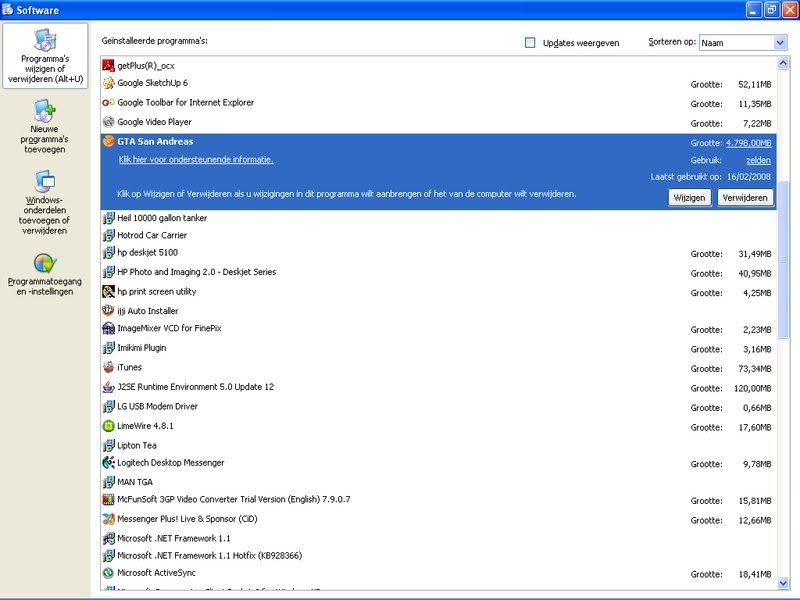Click the LG USB Modem Driver icon
Viewport: 800px width, 600px height.
coord(108,406)
